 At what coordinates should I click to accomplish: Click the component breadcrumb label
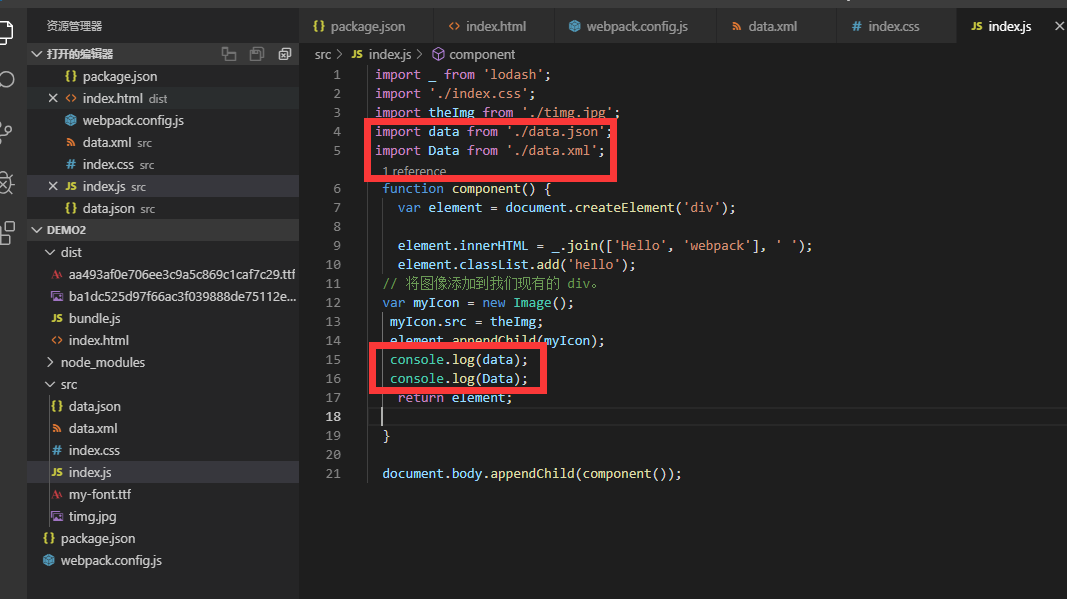click(482, 54)
